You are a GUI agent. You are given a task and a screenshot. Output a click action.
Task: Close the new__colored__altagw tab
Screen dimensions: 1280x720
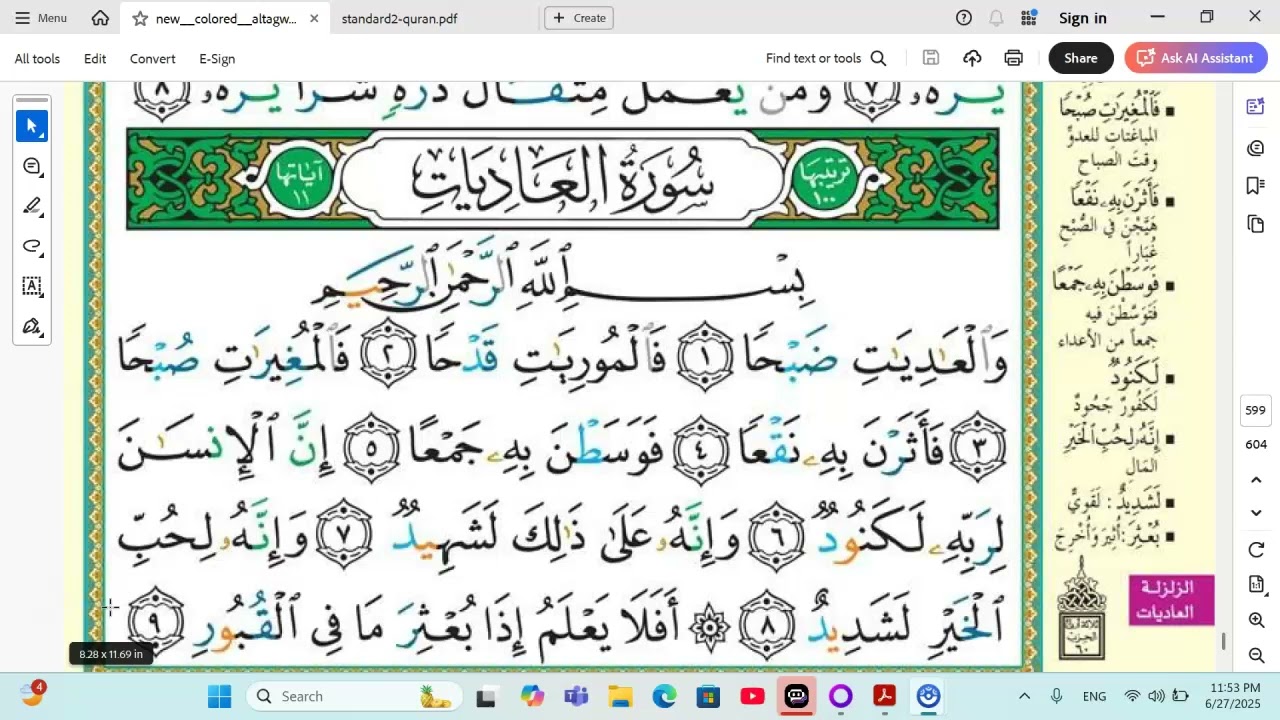click(314, 18)
